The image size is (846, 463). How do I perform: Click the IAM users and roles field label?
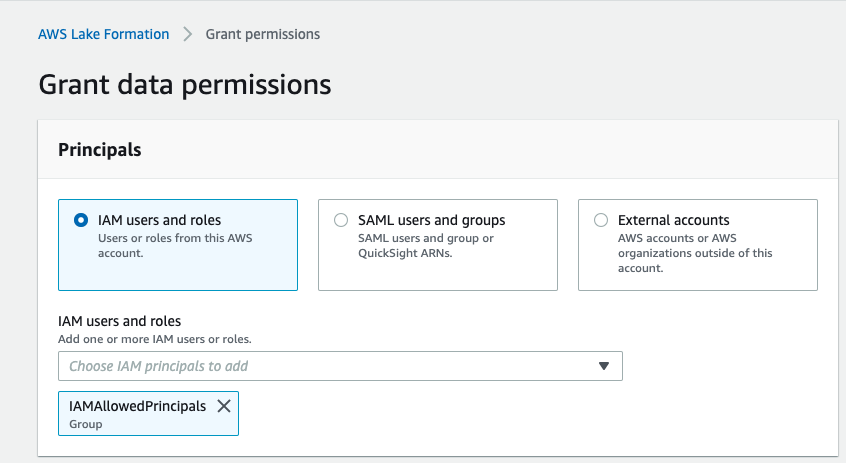point(120,321)
